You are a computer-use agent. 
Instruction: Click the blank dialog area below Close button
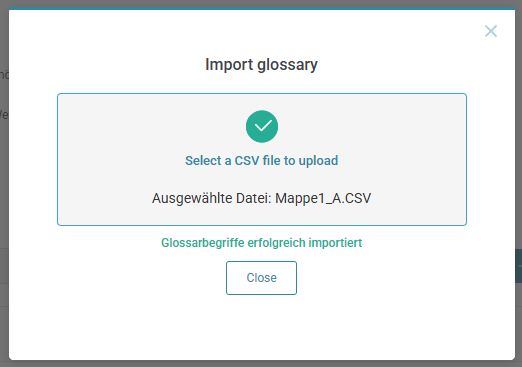(261, 327)
